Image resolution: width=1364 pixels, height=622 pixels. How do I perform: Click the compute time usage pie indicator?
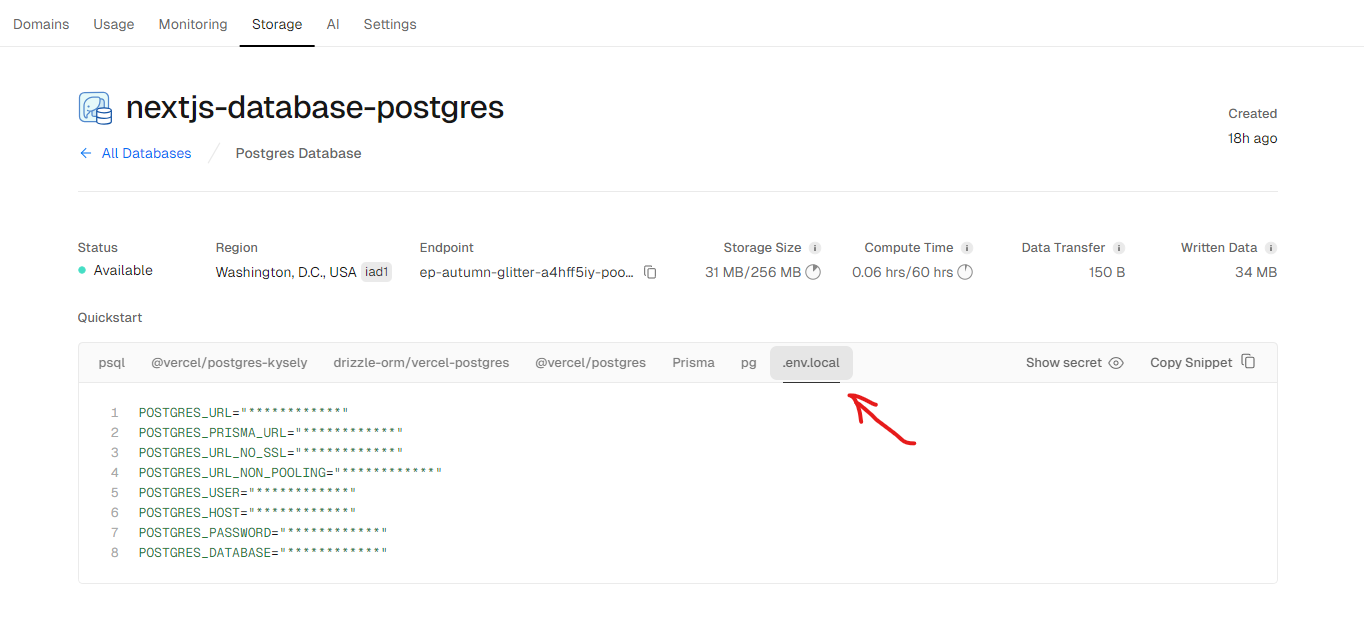tap(965, 272)
